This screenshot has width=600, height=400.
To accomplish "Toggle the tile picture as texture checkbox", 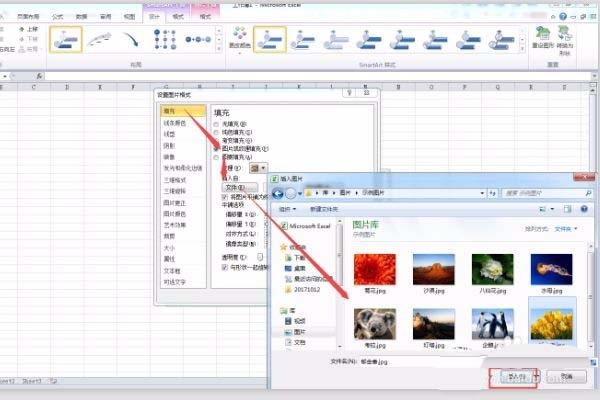I will [223, 198].
